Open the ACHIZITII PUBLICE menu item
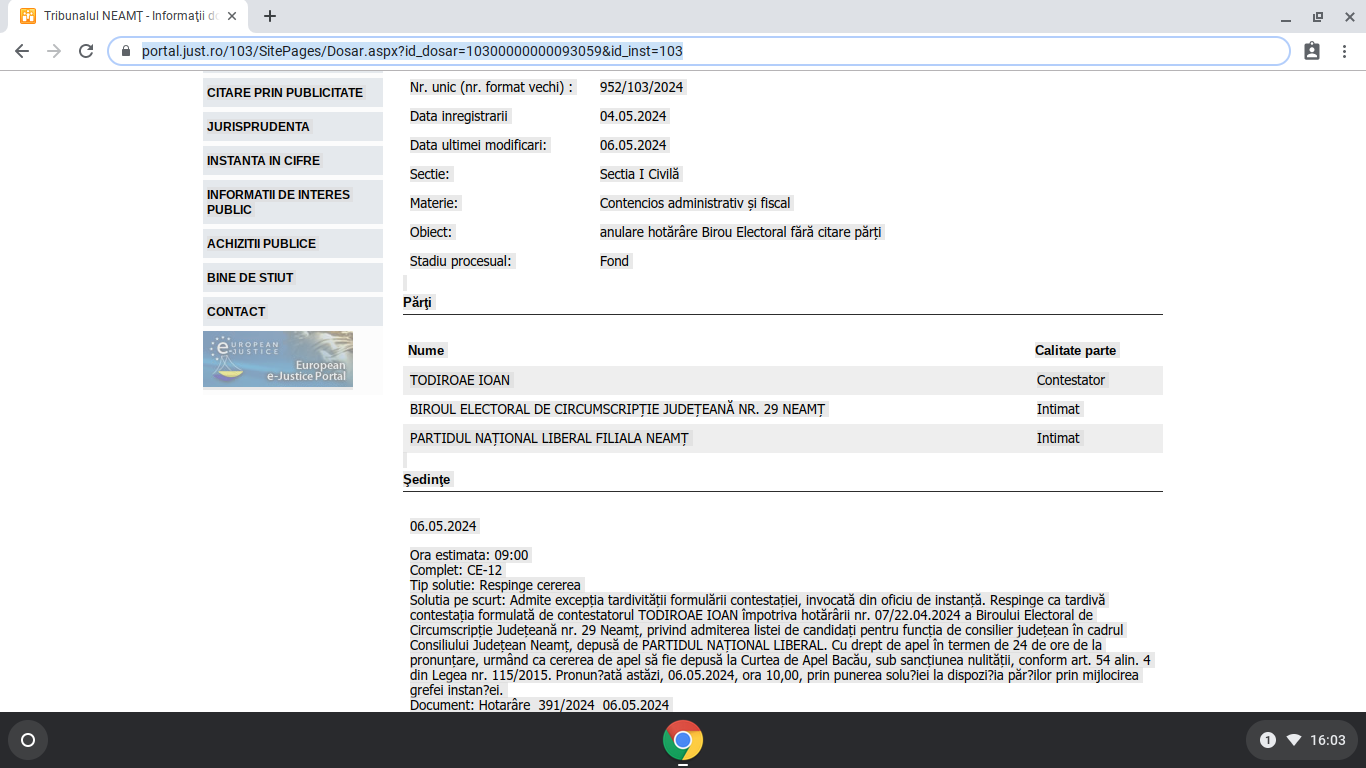1366x768 pixels. (293, 244)
